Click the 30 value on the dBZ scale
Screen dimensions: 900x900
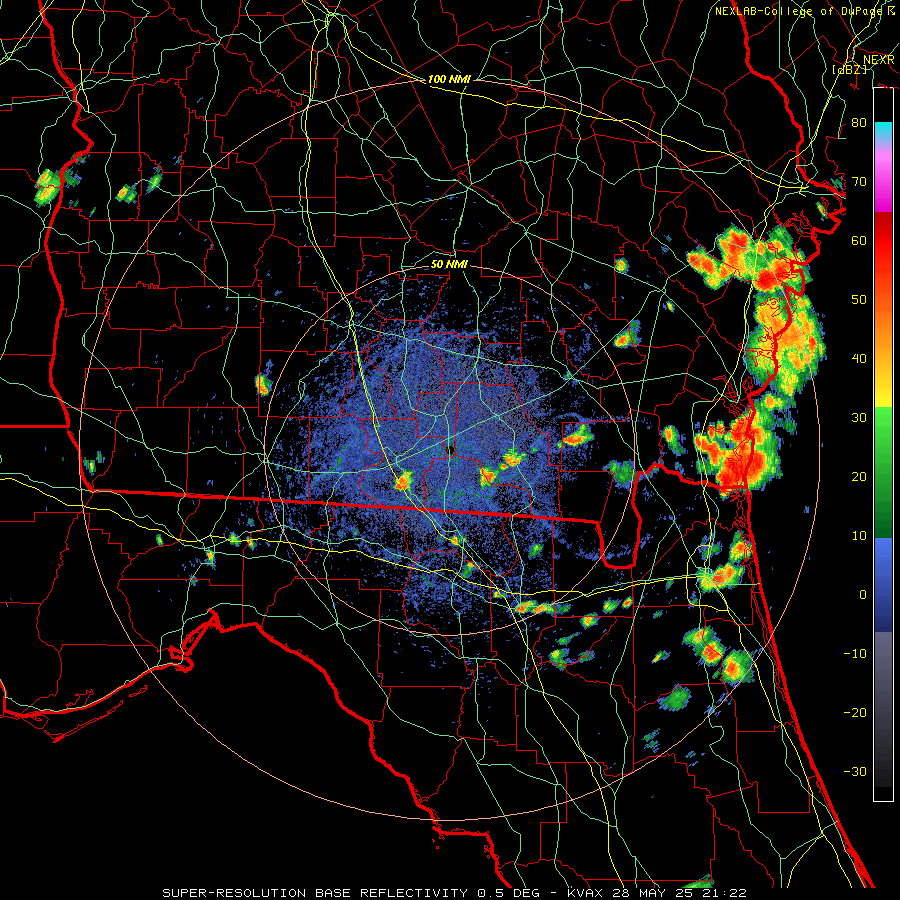(x=859, y=418)
